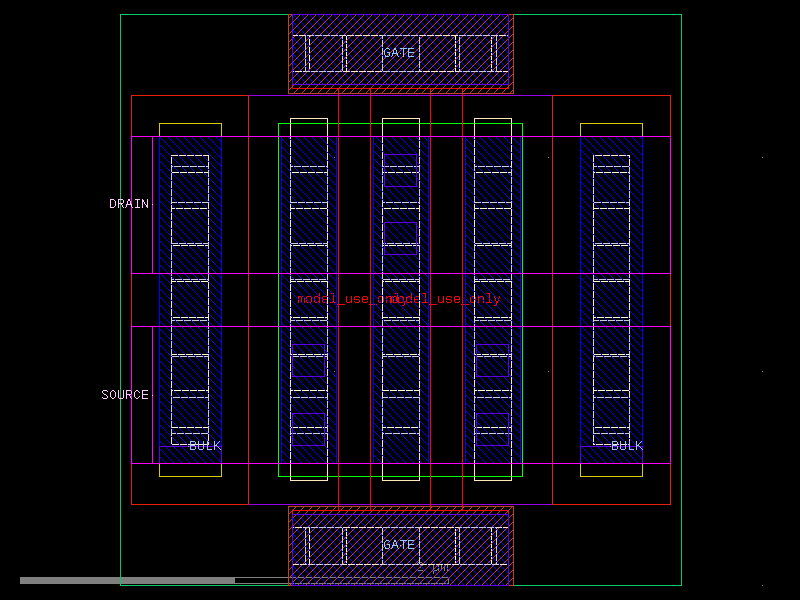800x600 pixels.
Task: Click the top GATE label
Action: (x=399, y=52)
